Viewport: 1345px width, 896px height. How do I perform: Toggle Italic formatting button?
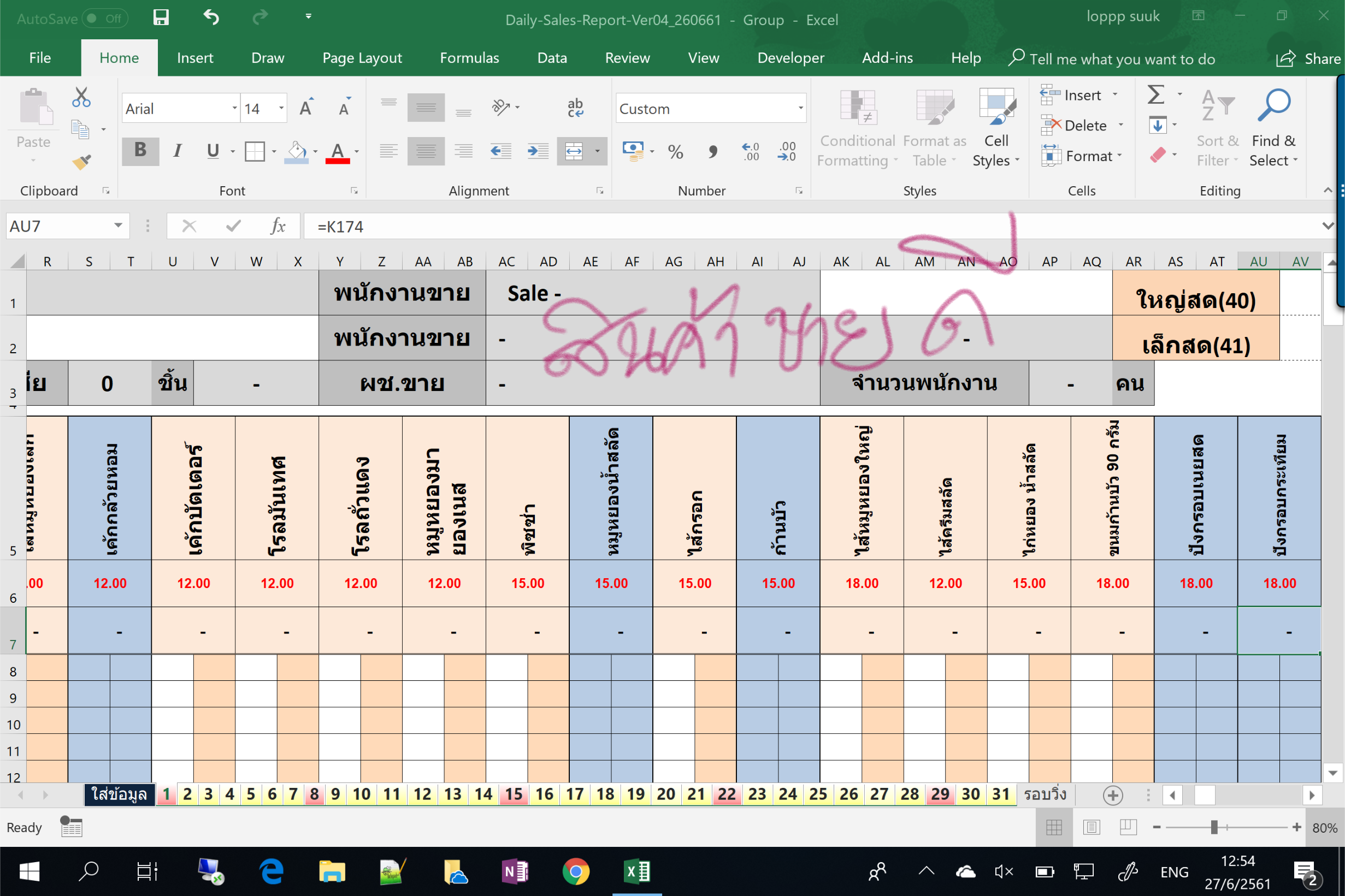[177, 151]
